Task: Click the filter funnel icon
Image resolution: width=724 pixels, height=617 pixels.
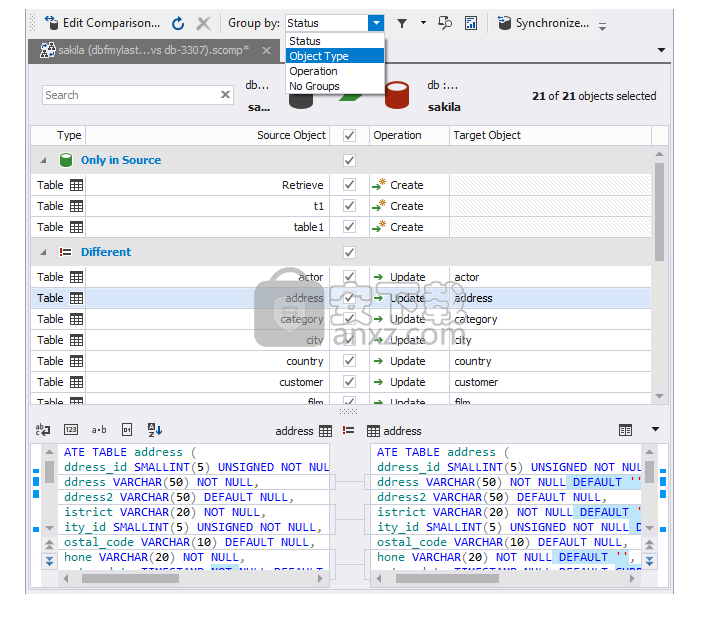Action: 402,23
